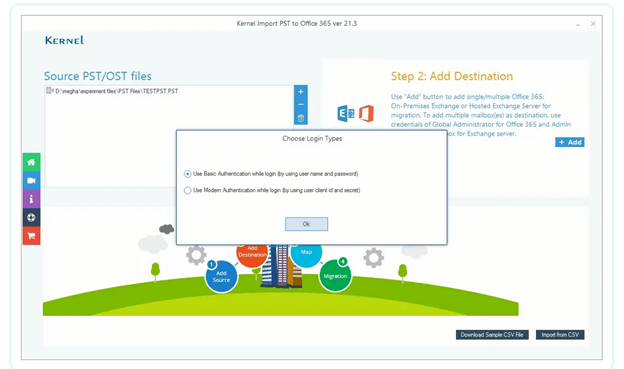The height and width of the screenshot is (369, 624).
Task: Click the blue Add destination button
Action: 570,142
